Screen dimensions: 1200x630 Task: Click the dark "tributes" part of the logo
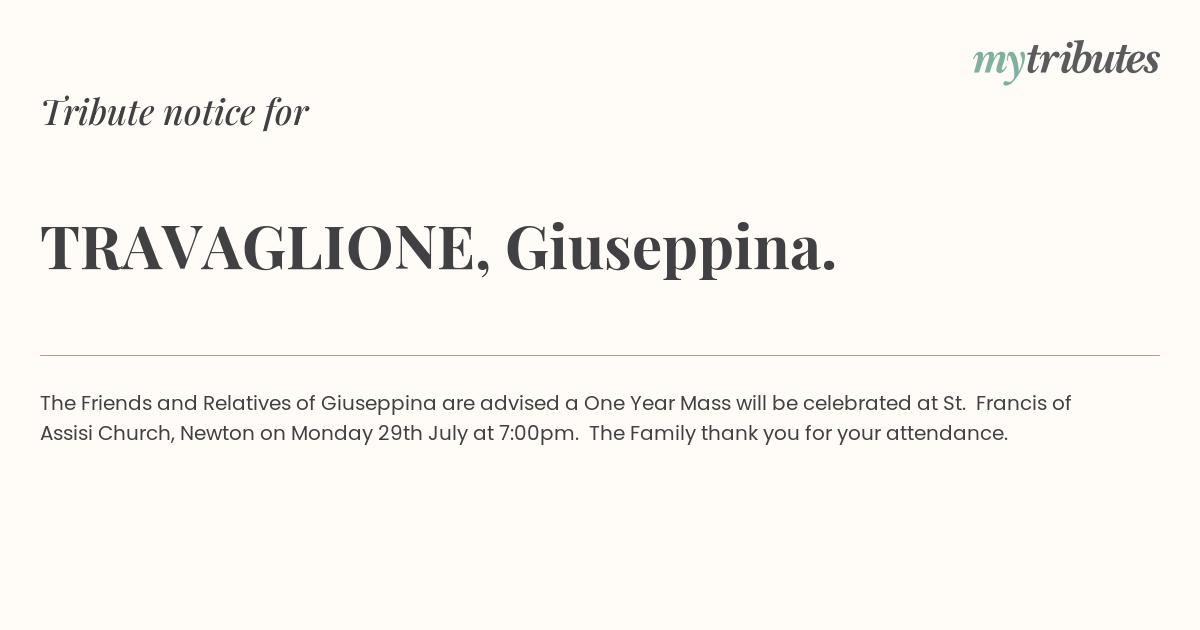pyautogui.click(x=1092, y=59)
